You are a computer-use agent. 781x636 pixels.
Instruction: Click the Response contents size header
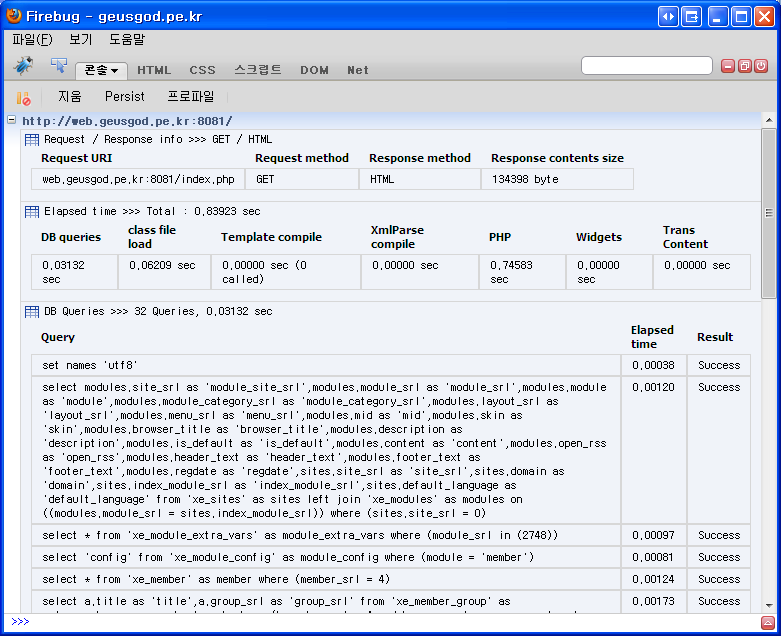coord(557,158)
